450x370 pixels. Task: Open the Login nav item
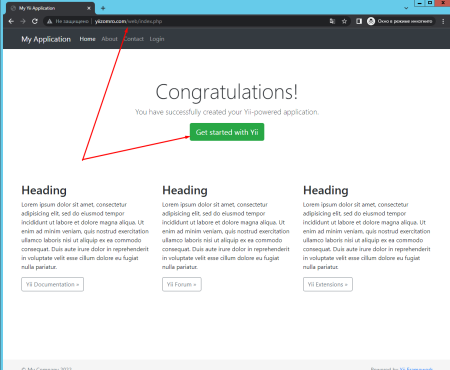157,39
